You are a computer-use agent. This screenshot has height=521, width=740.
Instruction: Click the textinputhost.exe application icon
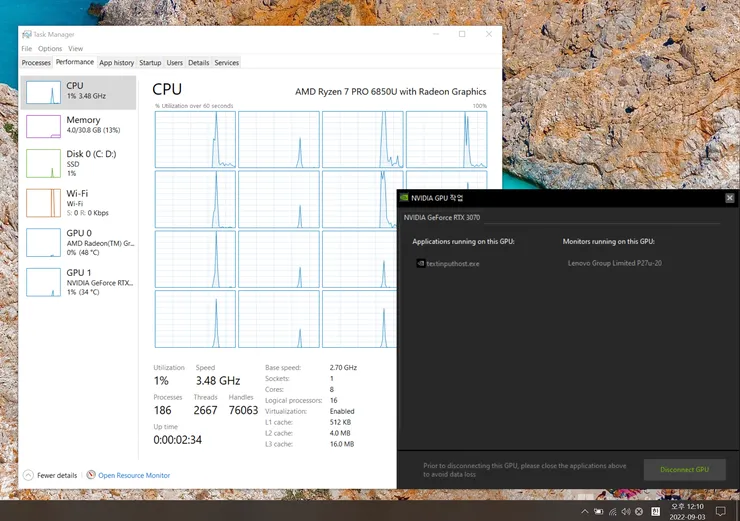click(420, 263)
